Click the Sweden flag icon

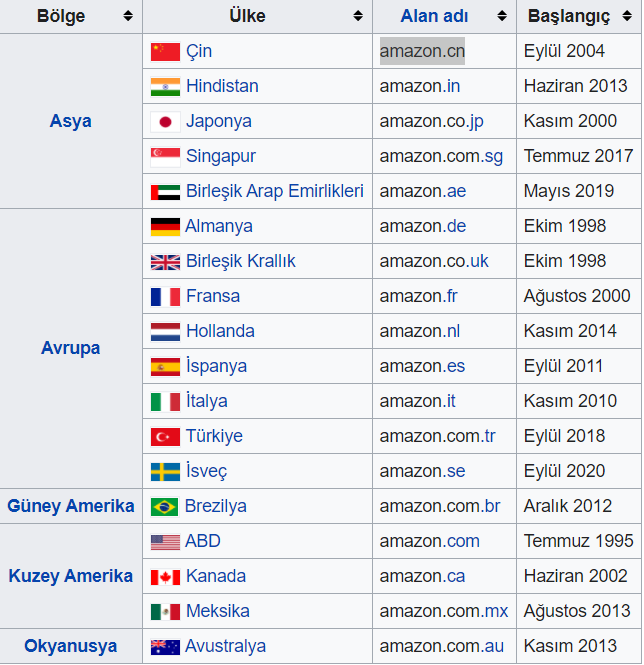(165, 472)
